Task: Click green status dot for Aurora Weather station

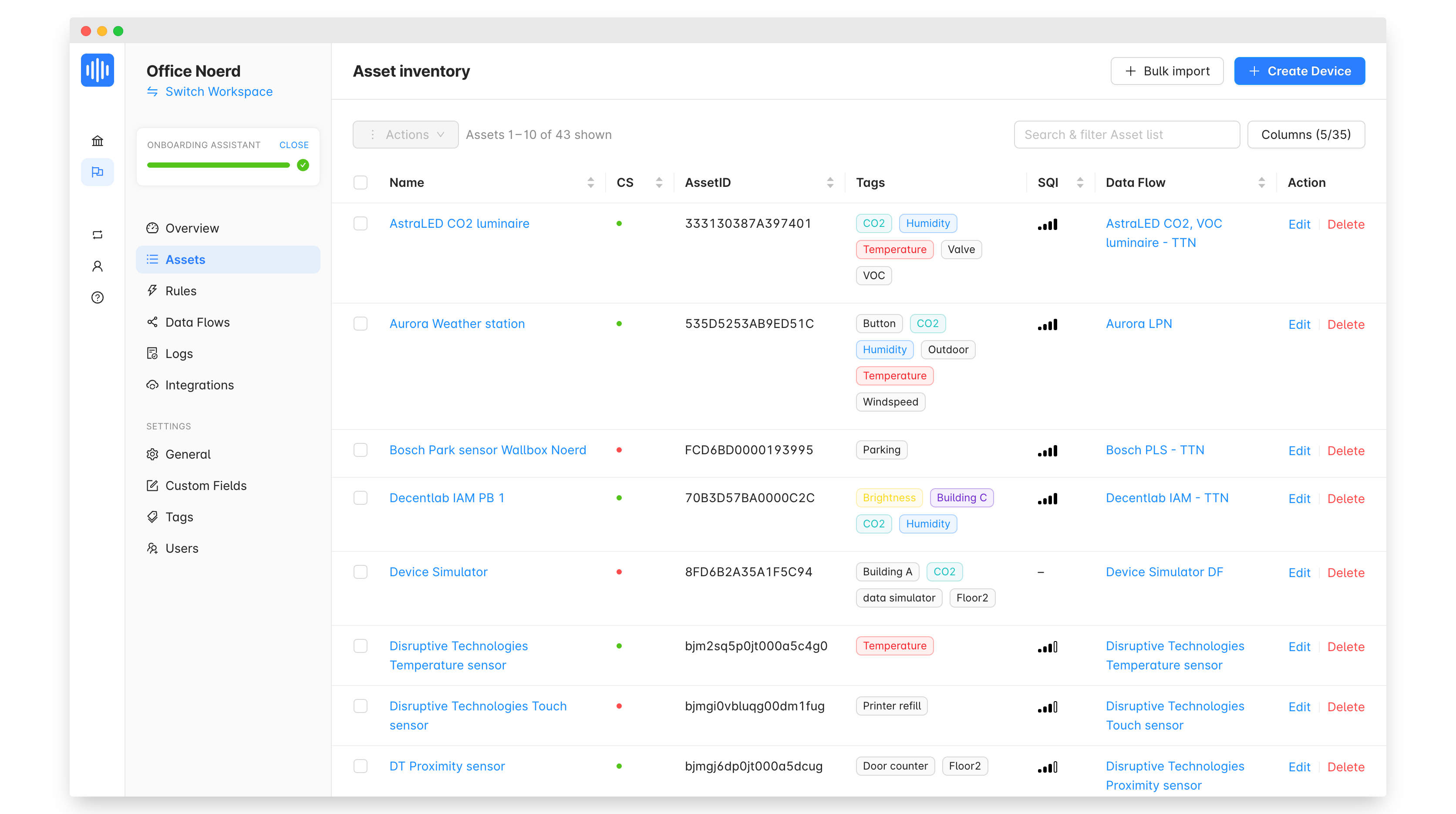Action: 620,324
